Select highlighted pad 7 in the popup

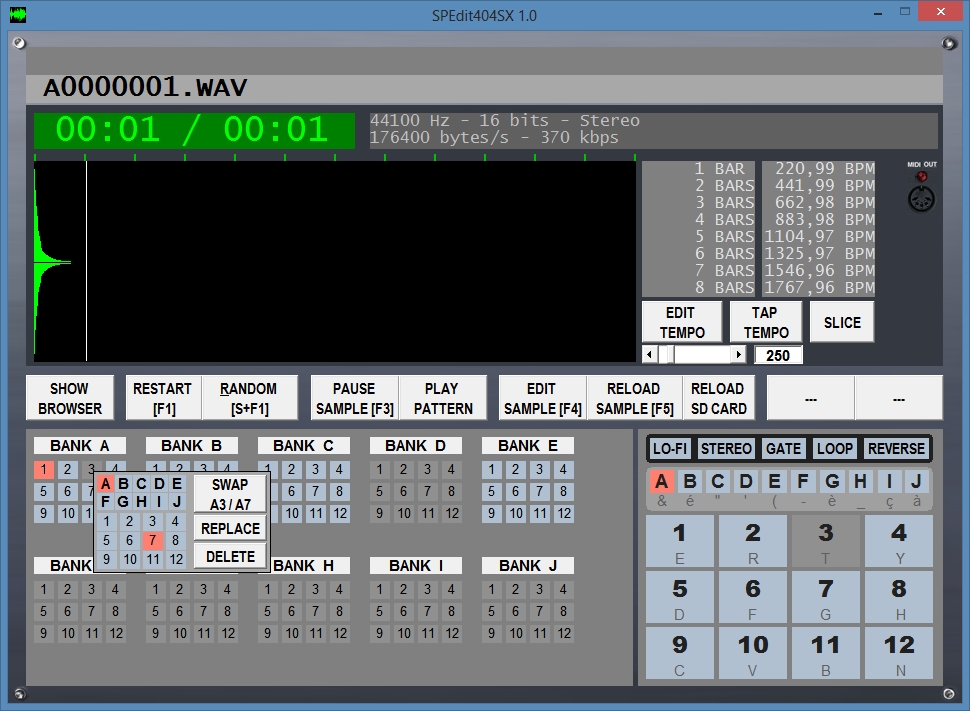click(x=152, y=540)
